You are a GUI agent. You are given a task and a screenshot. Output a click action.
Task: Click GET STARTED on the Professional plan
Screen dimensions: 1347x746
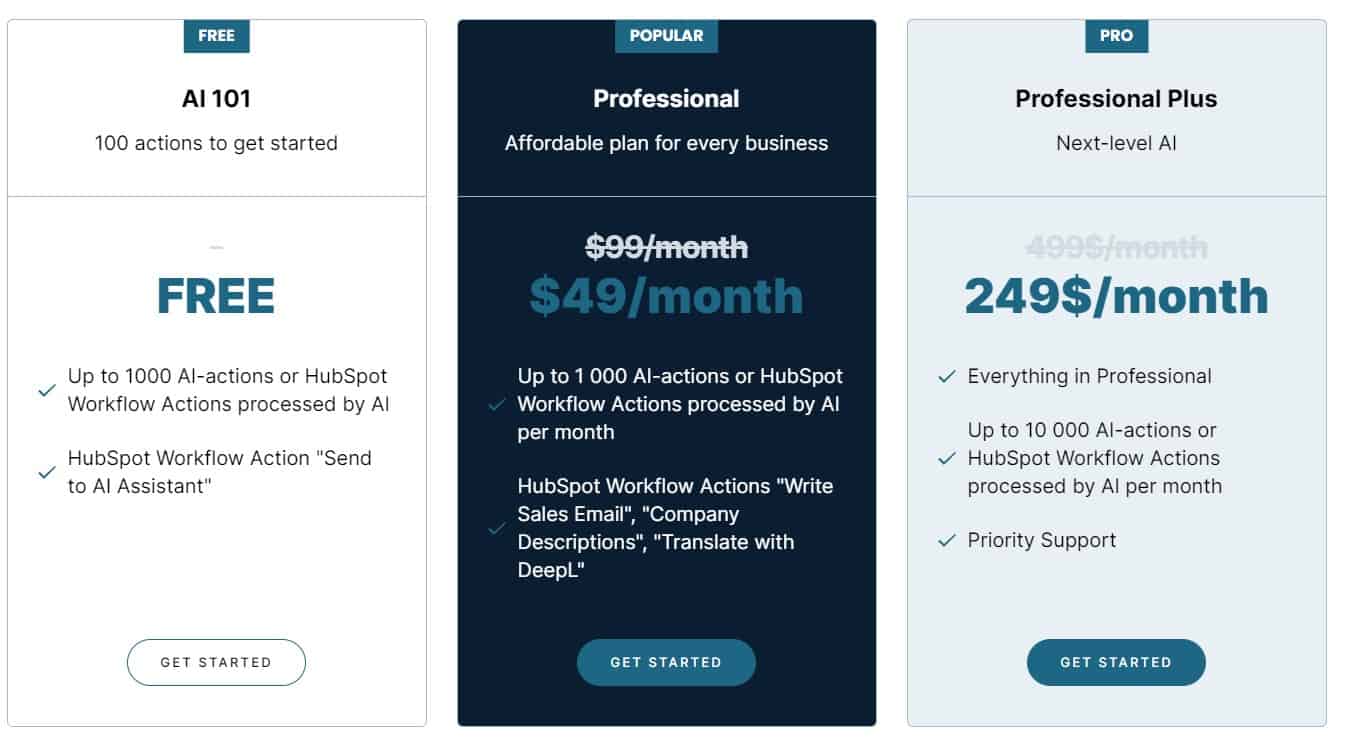[x=666, y=662]
